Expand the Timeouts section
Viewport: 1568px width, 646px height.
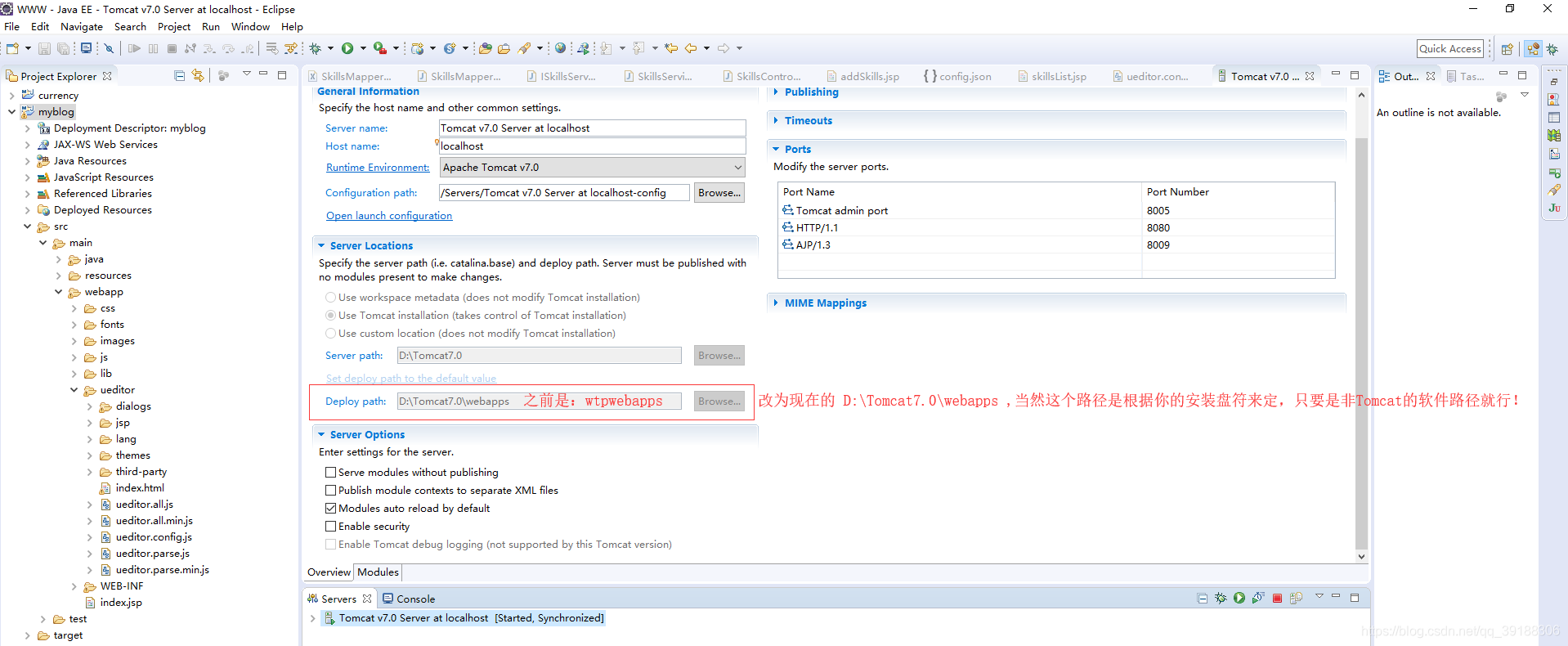[776, 120]
